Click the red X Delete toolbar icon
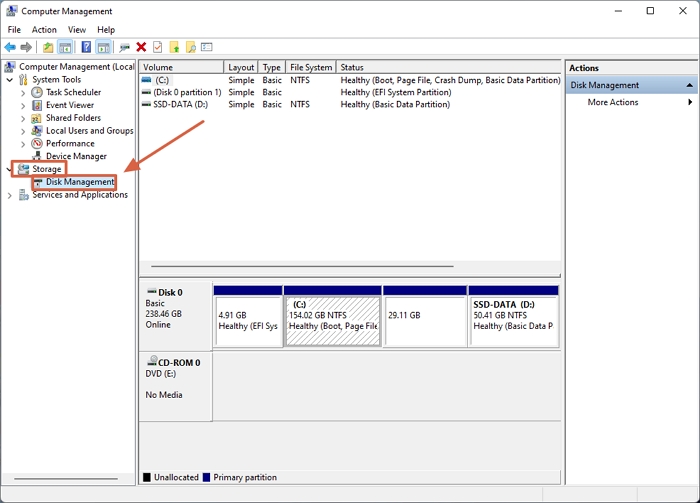Screen dimensions: 700x503 (x=141, y=47)
